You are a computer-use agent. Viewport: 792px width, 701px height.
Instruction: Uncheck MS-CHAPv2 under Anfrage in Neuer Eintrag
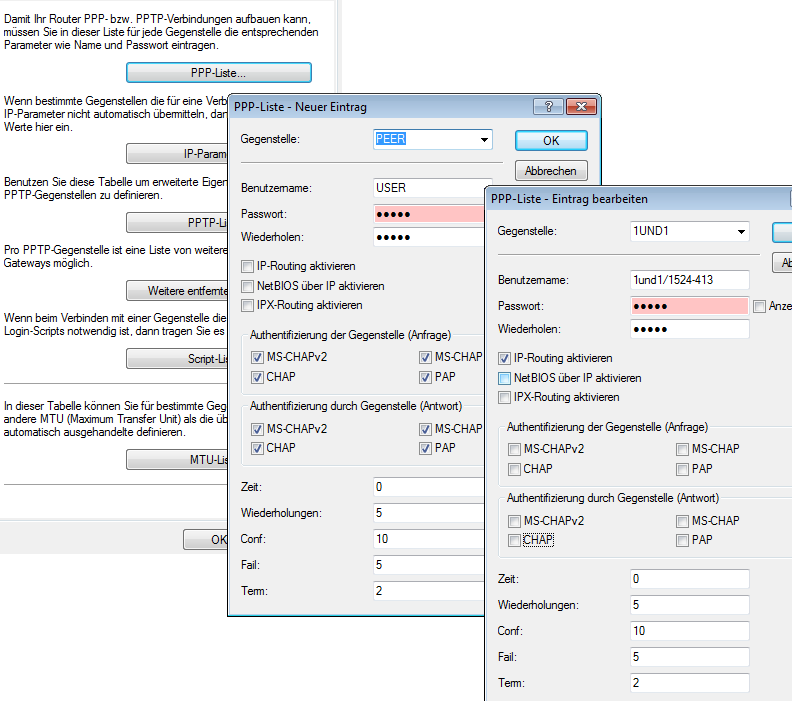259,358
